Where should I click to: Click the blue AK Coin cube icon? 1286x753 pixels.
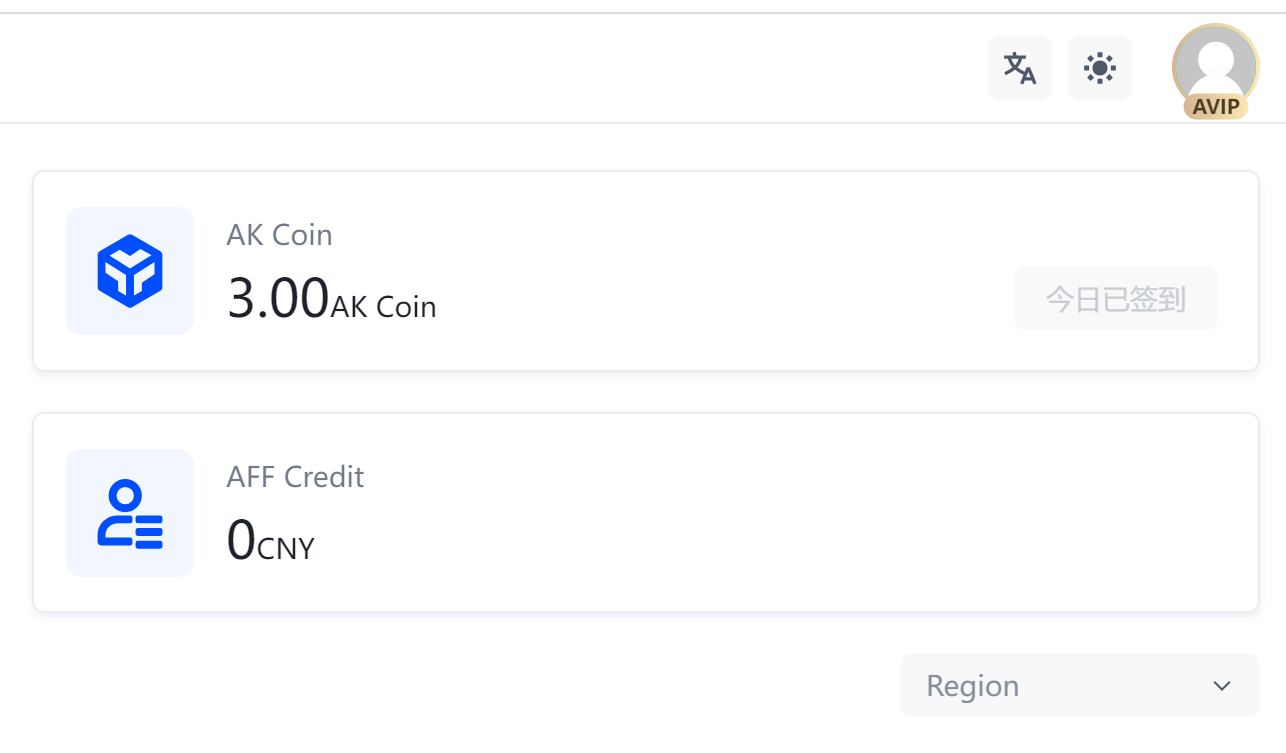click(x=130, y=271)
